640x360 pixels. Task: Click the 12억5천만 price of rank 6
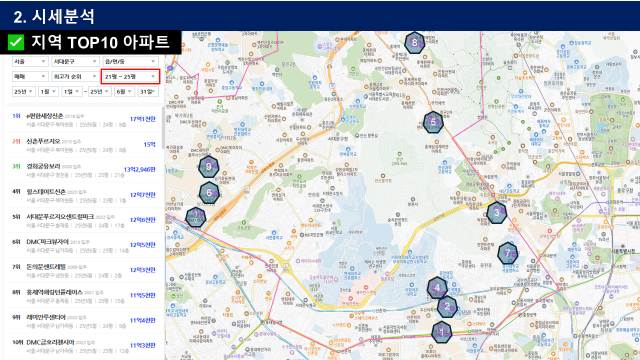(143, 244)
